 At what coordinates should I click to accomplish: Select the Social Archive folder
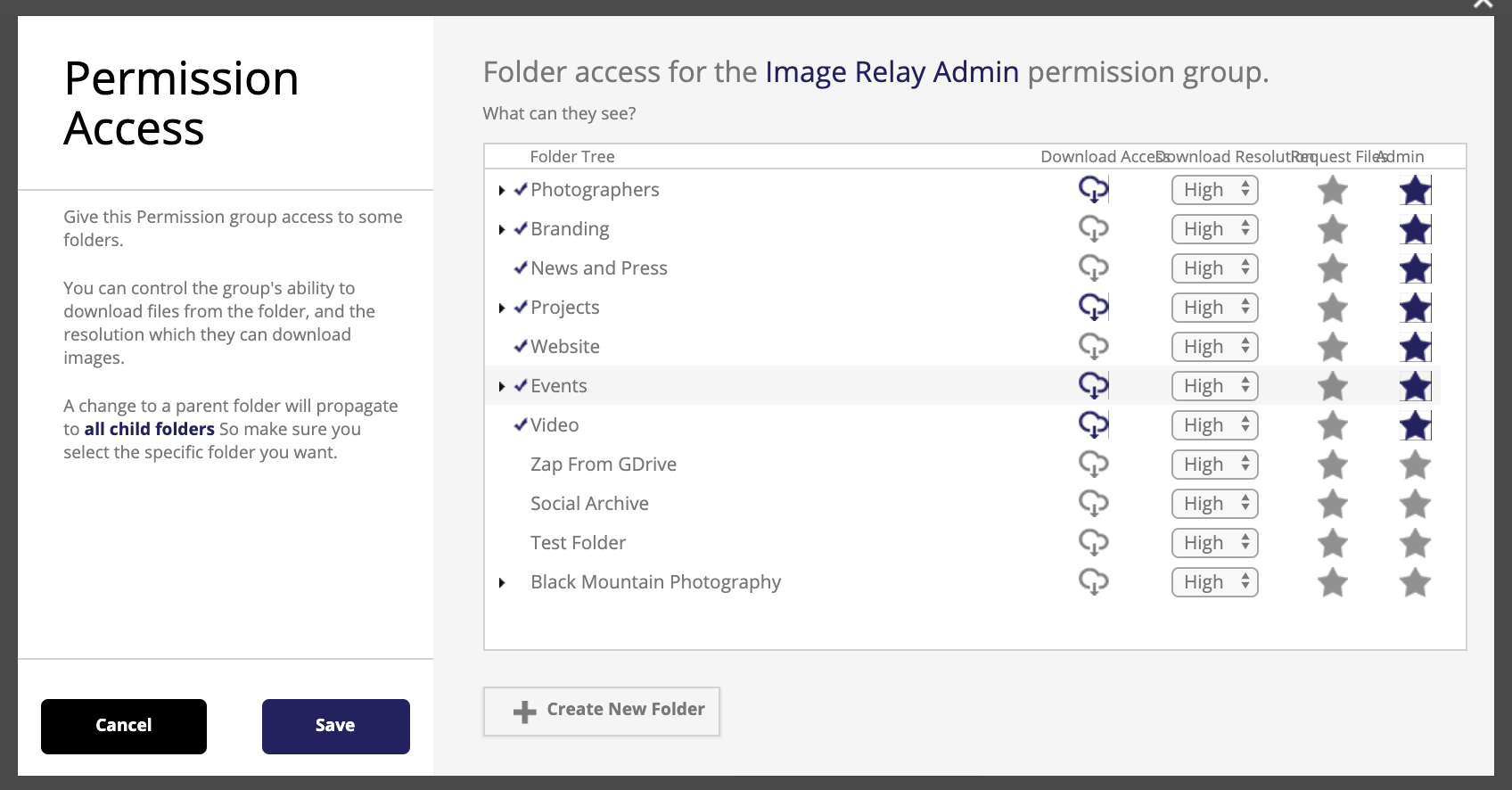pos(589,504)
